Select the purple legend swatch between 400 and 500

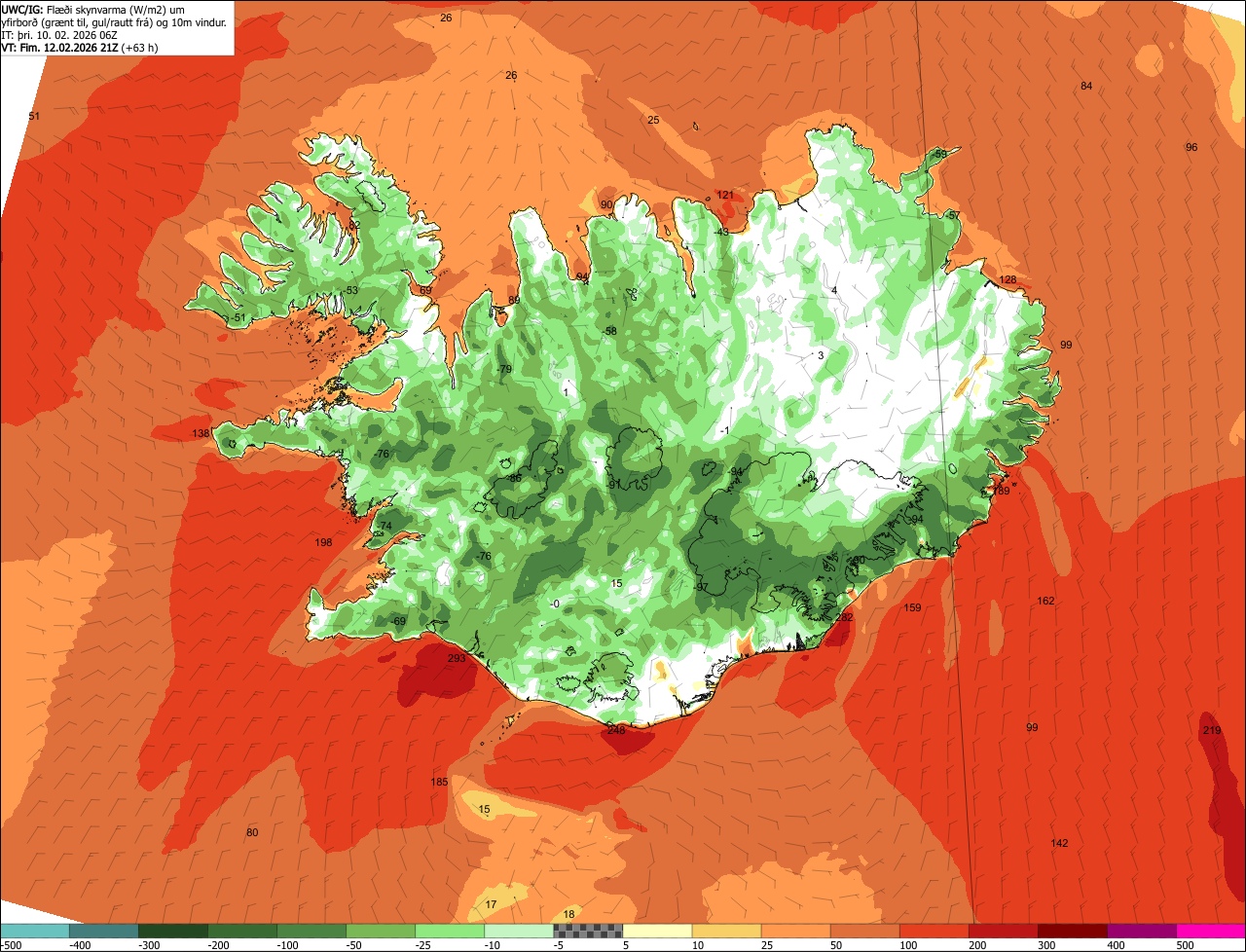pyautogui.click(x=1143, y=931)
